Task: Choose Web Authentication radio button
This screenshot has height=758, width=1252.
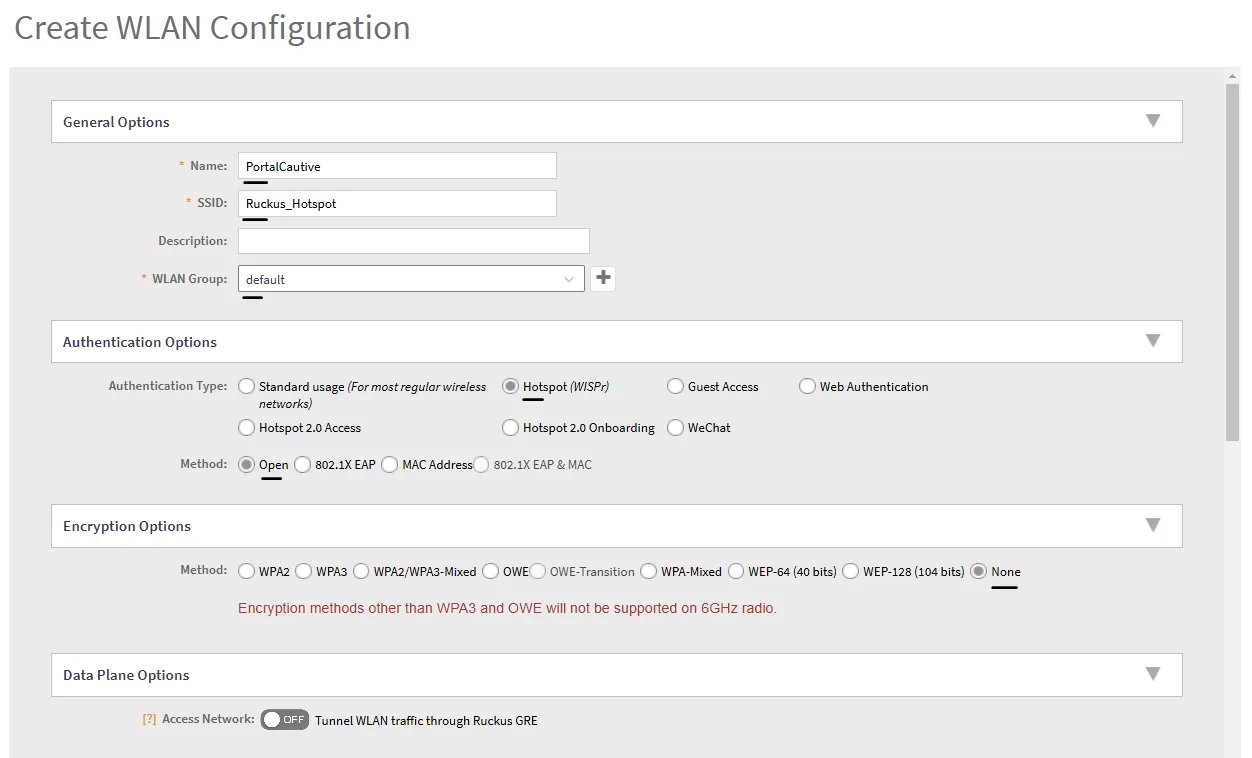Action: pos(808,387)
